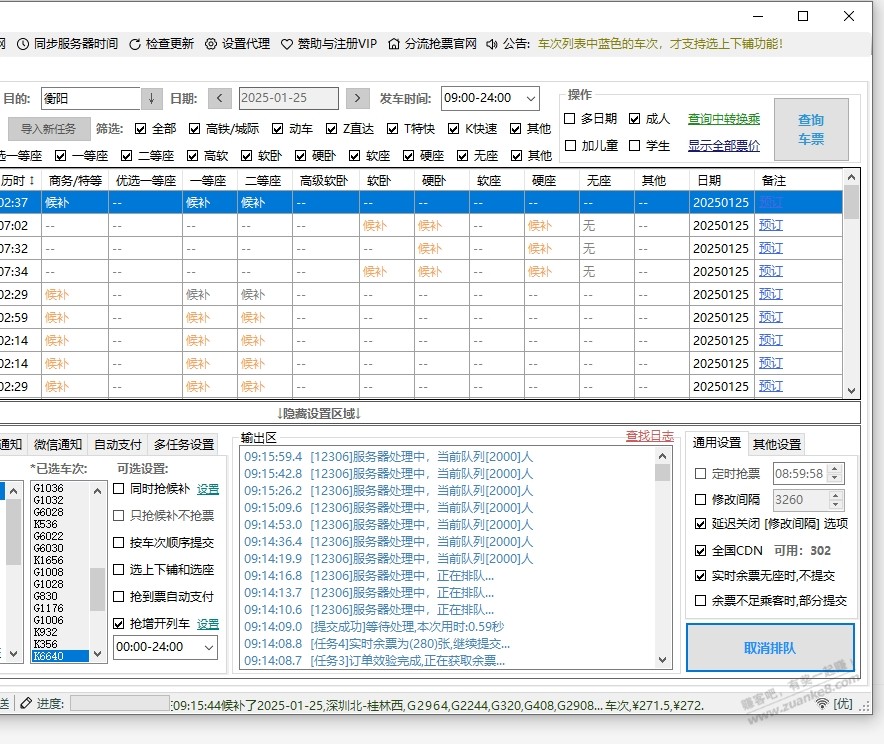The image size is (884, 744).
Task: Enable the multi-date checkbox
Action: point(570,118)
